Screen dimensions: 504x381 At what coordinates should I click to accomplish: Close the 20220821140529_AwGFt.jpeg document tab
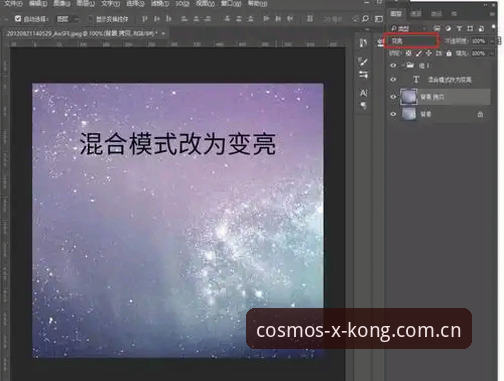163,33
